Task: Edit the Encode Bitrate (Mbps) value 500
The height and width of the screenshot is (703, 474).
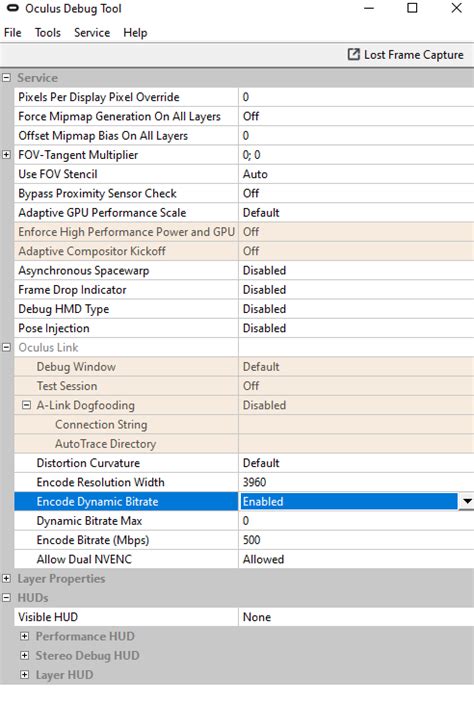Action: click(356, 540)
